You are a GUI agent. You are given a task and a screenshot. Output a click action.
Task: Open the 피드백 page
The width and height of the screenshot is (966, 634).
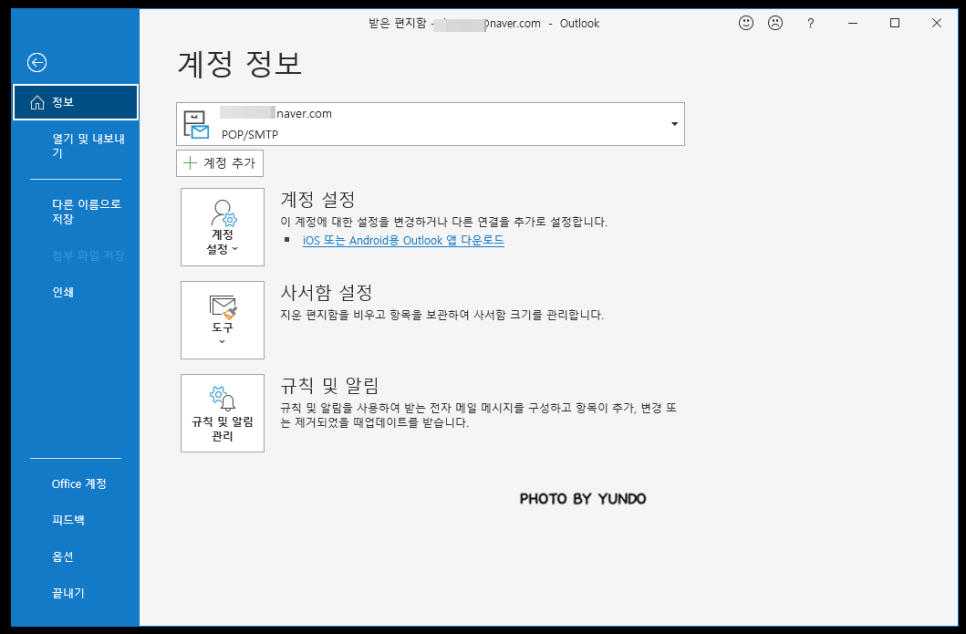tap(68, 520)
